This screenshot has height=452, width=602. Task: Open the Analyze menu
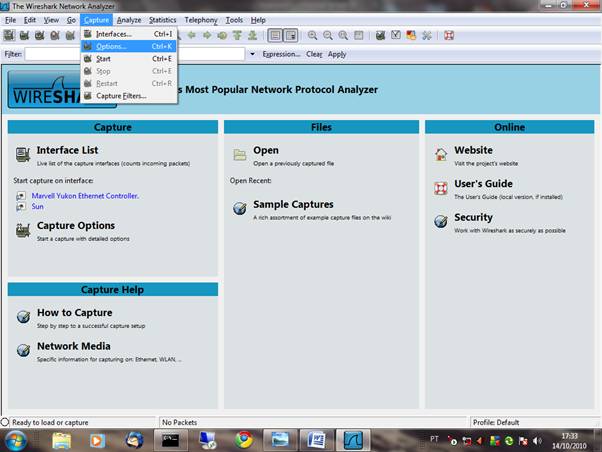click(x=128, y=20)
